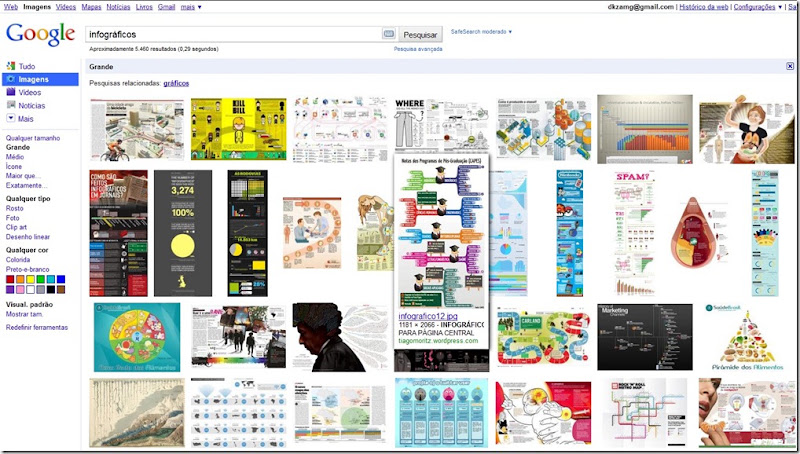The height and width of the screenshot is (454, 800).
Task: Pick the green color swatch
Action: (40, 279)
